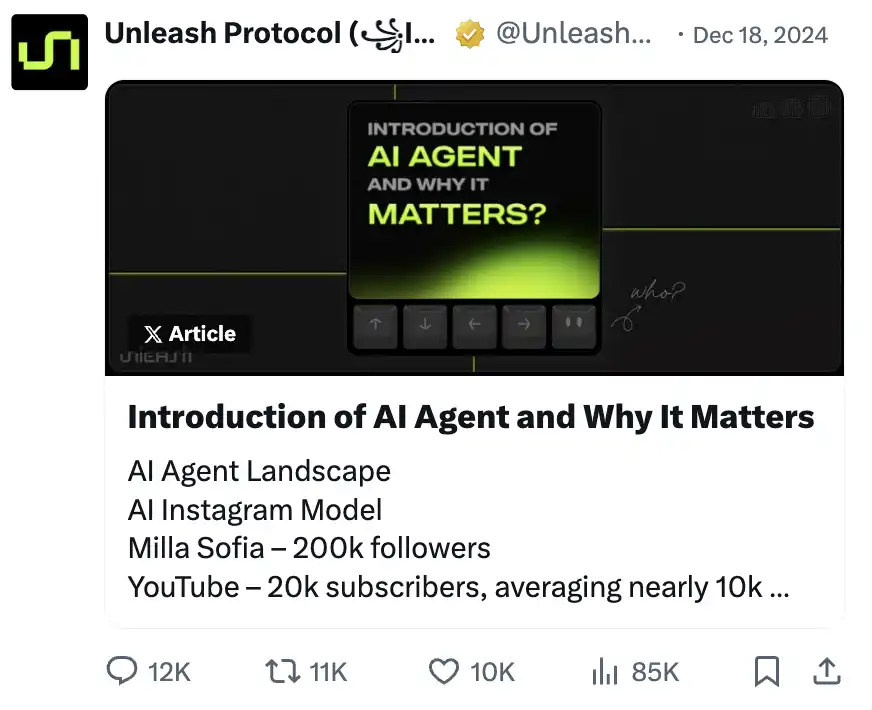Click the 11K reposts count

click(328, 672)
